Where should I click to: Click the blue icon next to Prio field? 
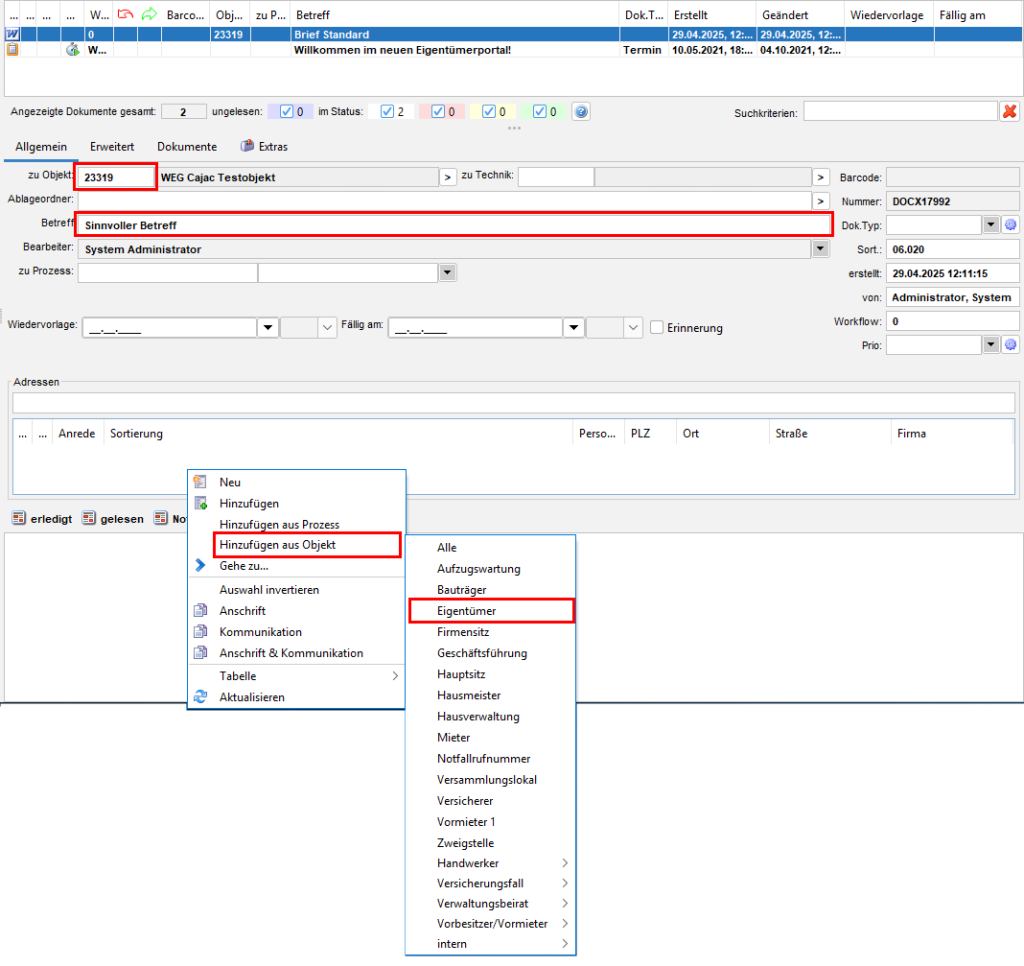tap(1010, 345)
